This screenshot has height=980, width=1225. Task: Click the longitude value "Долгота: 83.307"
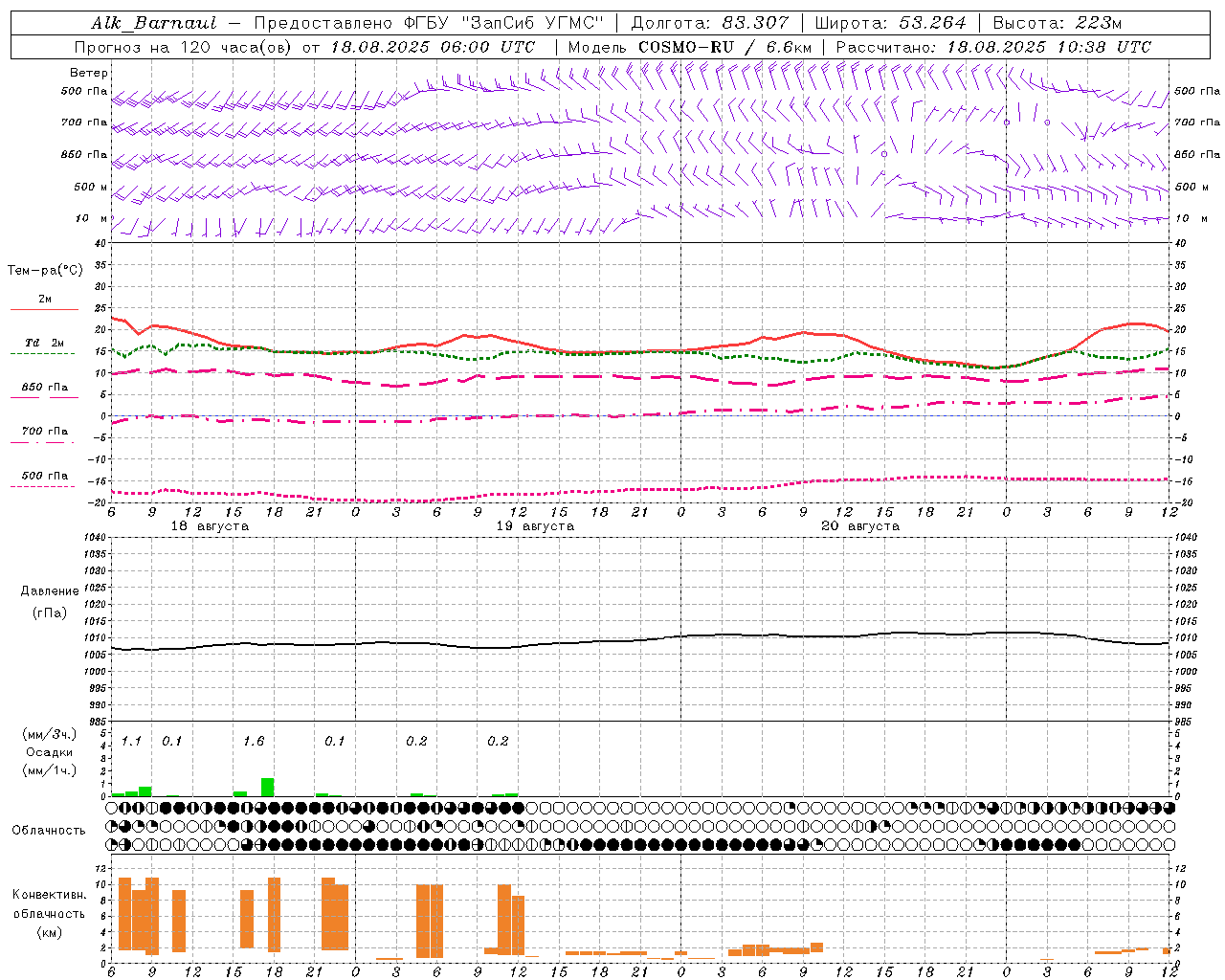click(710, 23)
